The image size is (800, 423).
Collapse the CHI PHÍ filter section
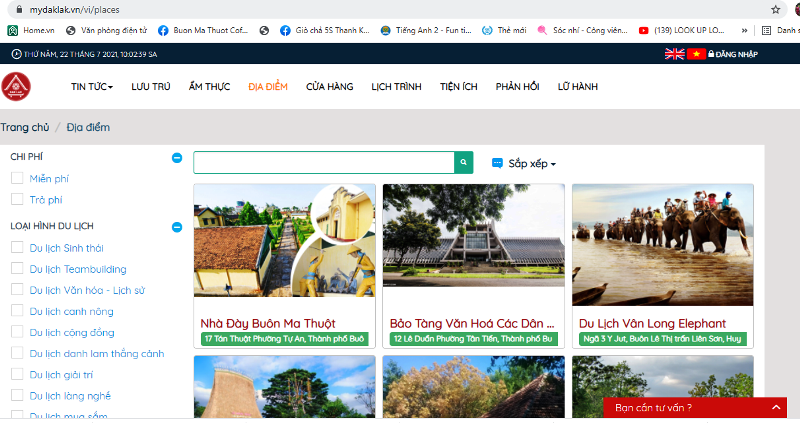coord(177,158)
